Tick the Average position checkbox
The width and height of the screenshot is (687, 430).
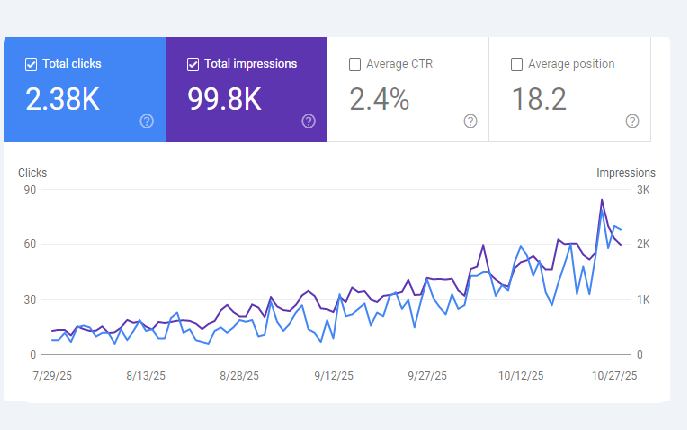(x=517, y=65)
